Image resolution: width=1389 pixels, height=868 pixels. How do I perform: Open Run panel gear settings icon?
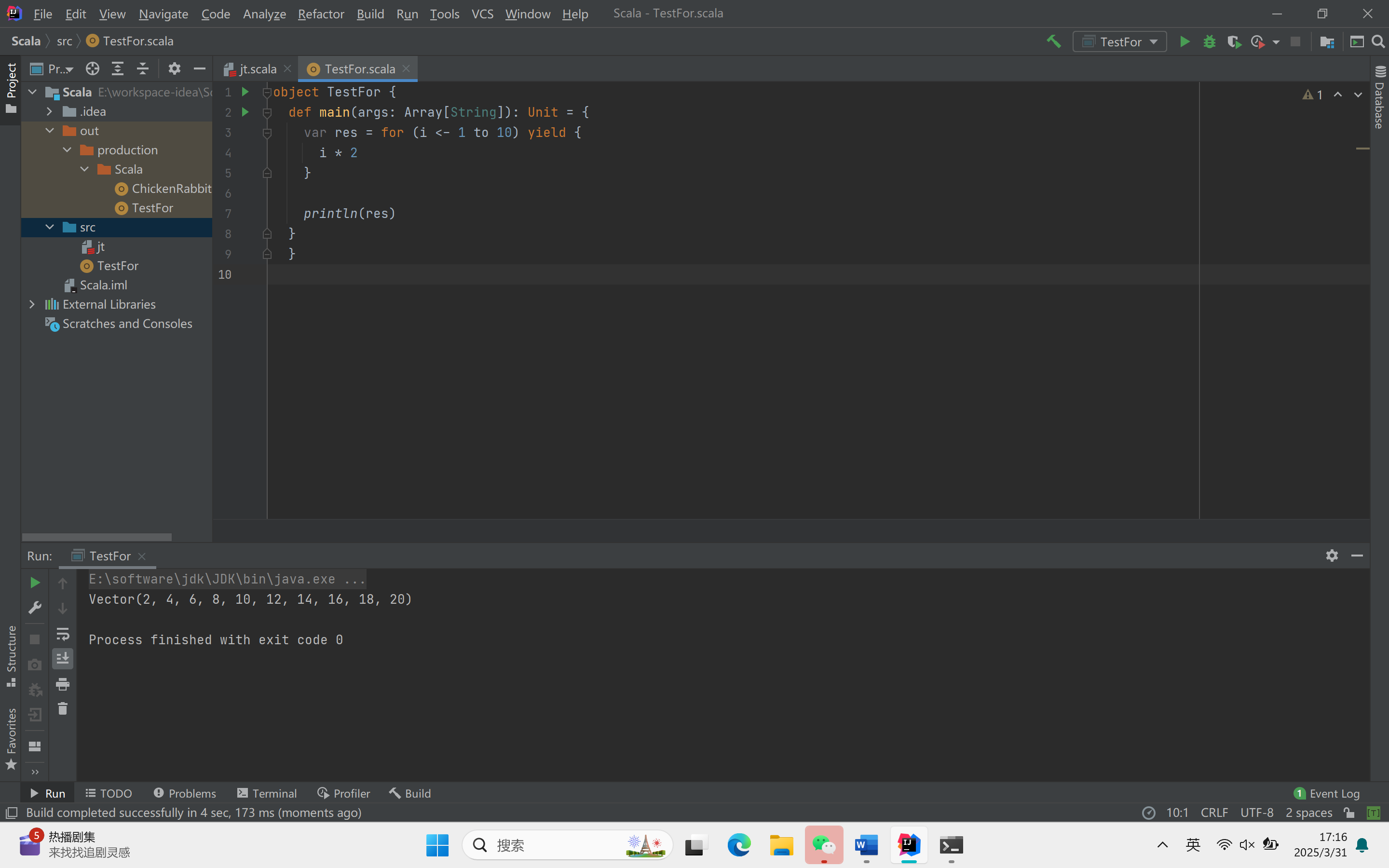click(1332, 556)
